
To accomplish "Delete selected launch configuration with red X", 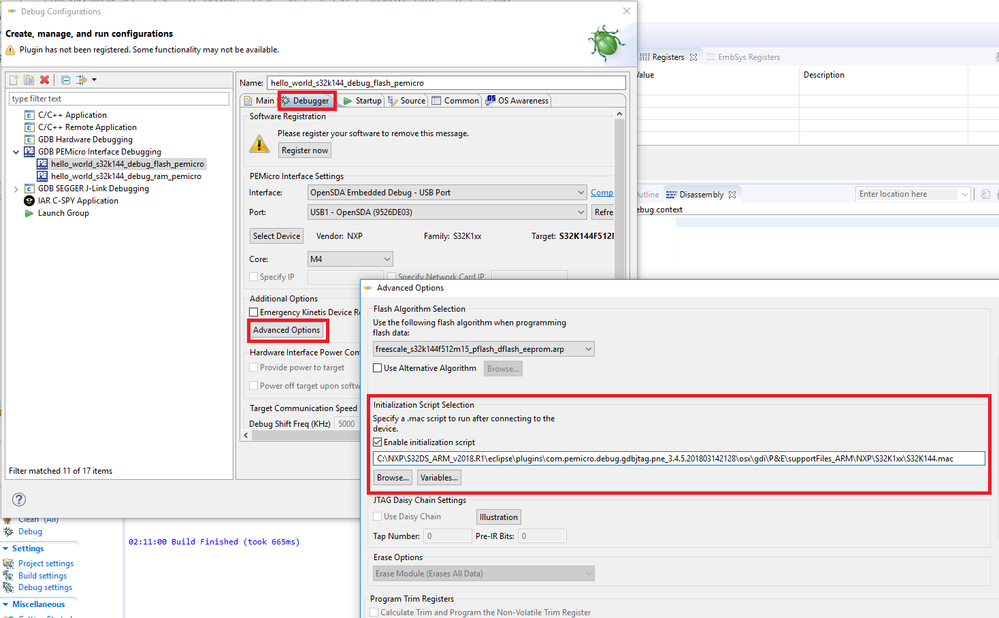I will [45, 80].
